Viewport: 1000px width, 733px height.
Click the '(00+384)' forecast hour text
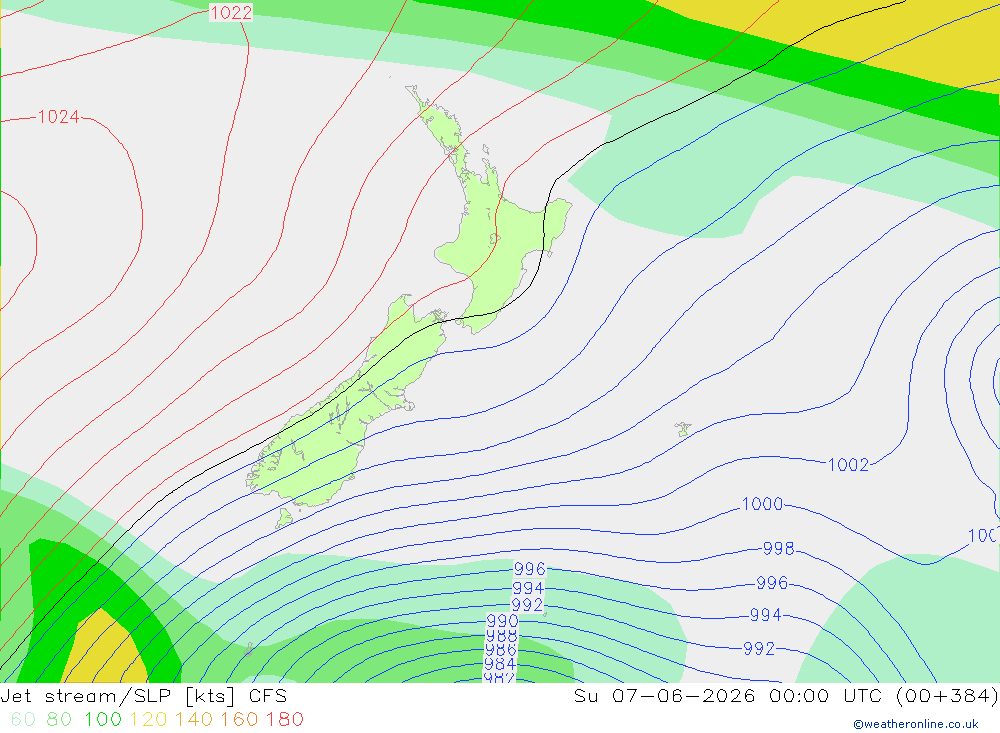[x=947, y=696]
